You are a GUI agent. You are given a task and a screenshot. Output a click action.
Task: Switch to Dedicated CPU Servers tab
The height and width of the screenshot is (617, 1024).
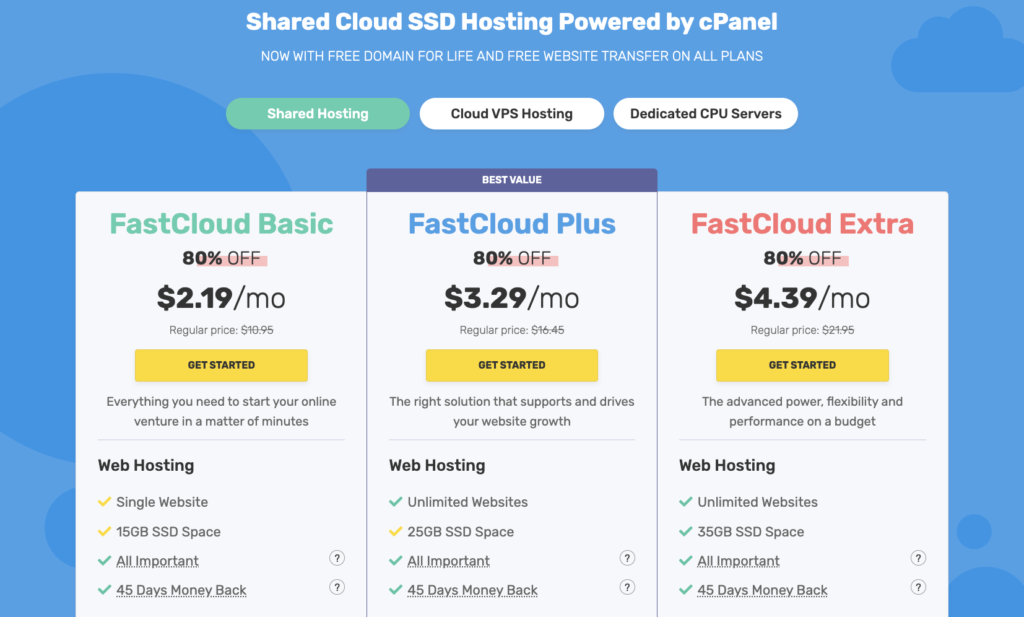[705, 114]
